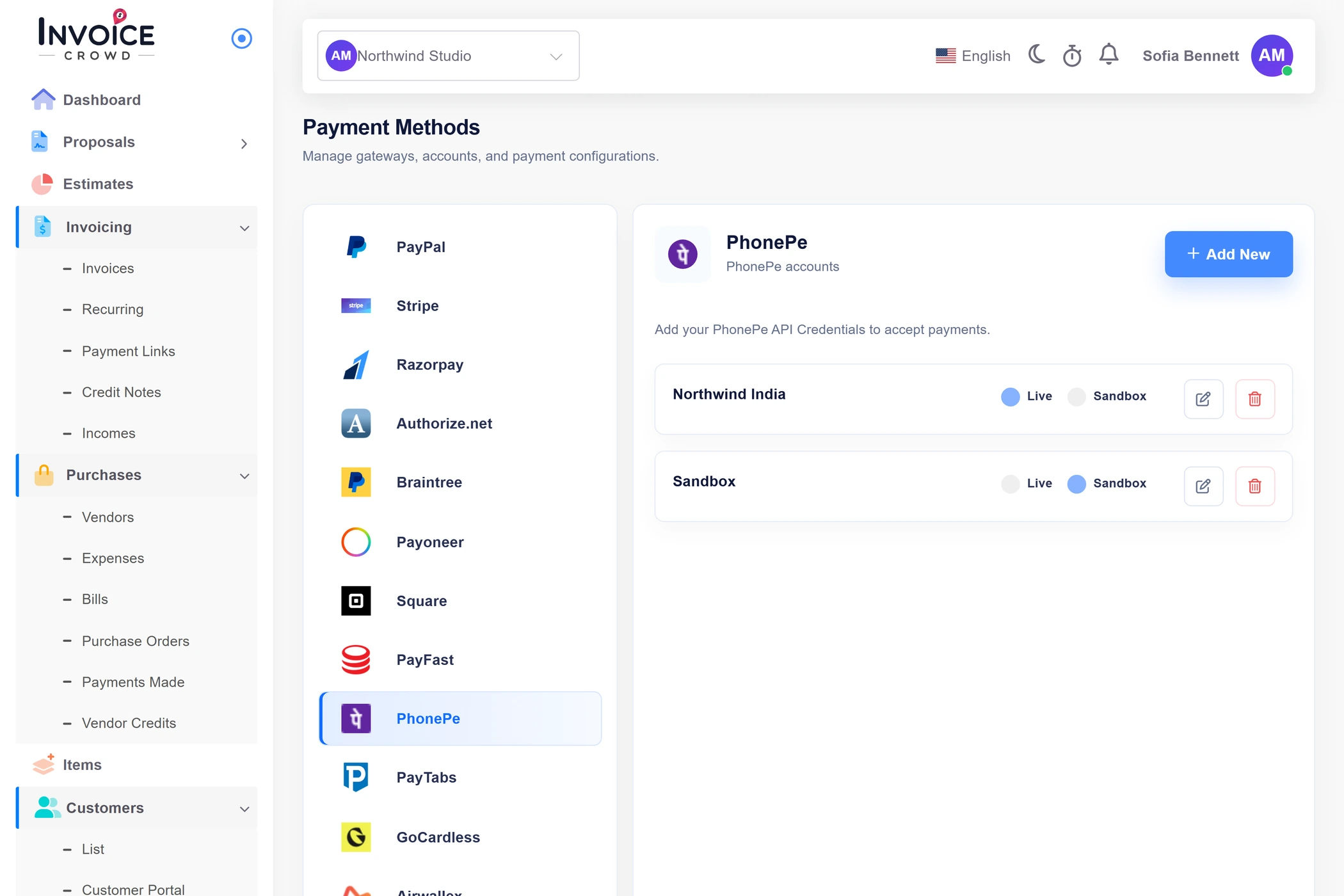Click the Add New button
Screen dimensions: 1344x896
click(1228, 254)
